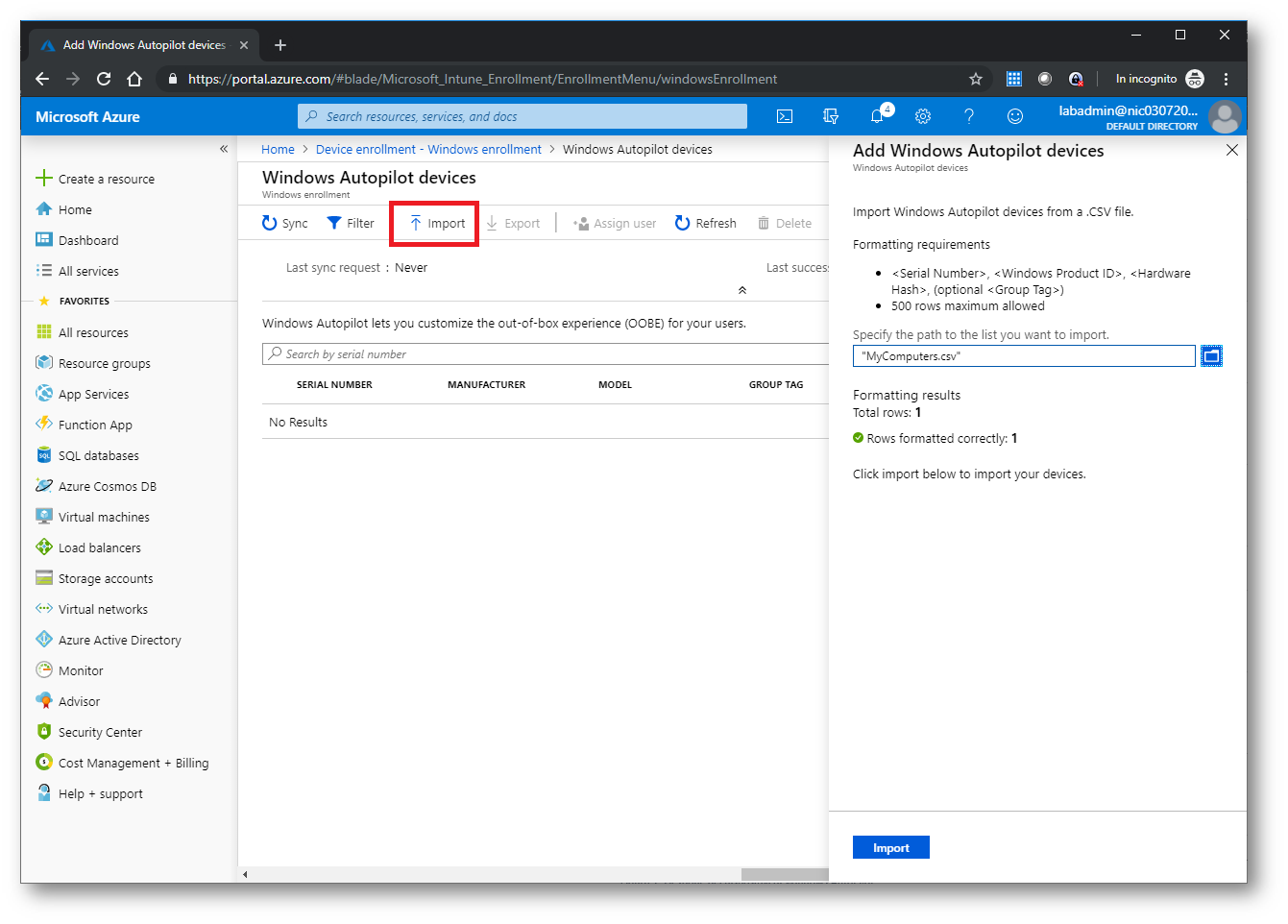Collapse the sync info section chevron
This screenshot has width=1288, height=924.
tap(741, 290)
